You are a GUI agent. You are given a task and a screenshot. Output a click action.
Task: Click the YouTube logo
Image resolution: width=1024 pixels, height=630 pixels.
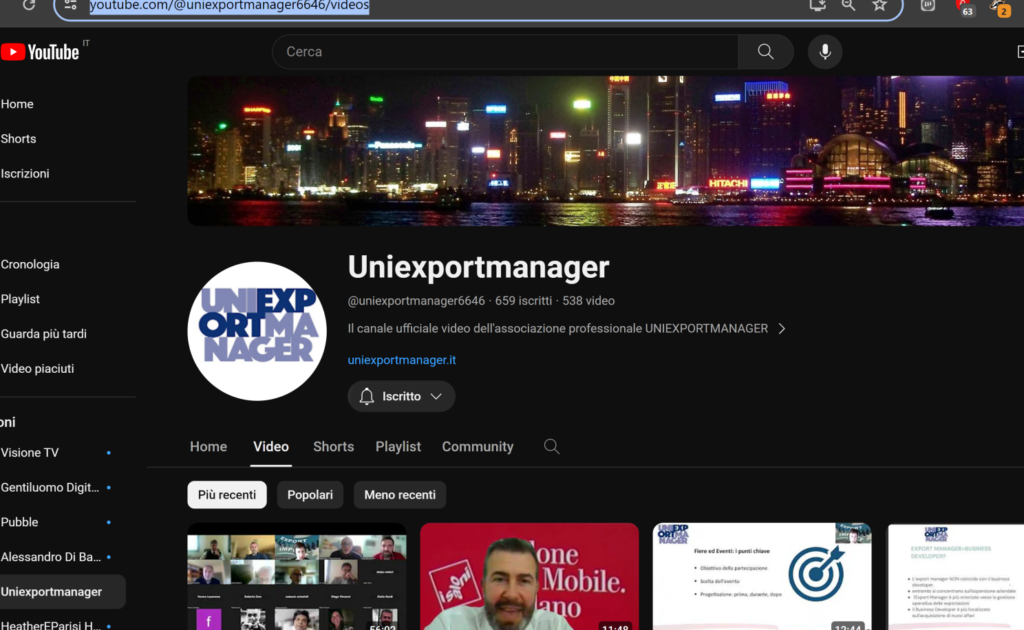click(40, 52)
